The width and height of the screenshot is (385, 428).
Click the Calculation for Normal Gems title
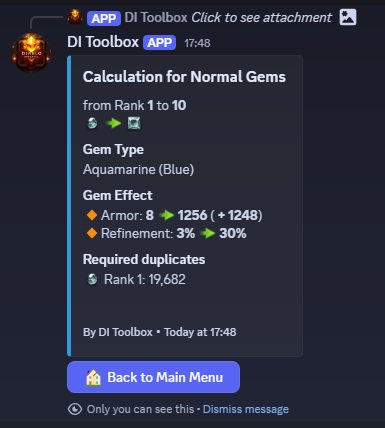point(184,77)
